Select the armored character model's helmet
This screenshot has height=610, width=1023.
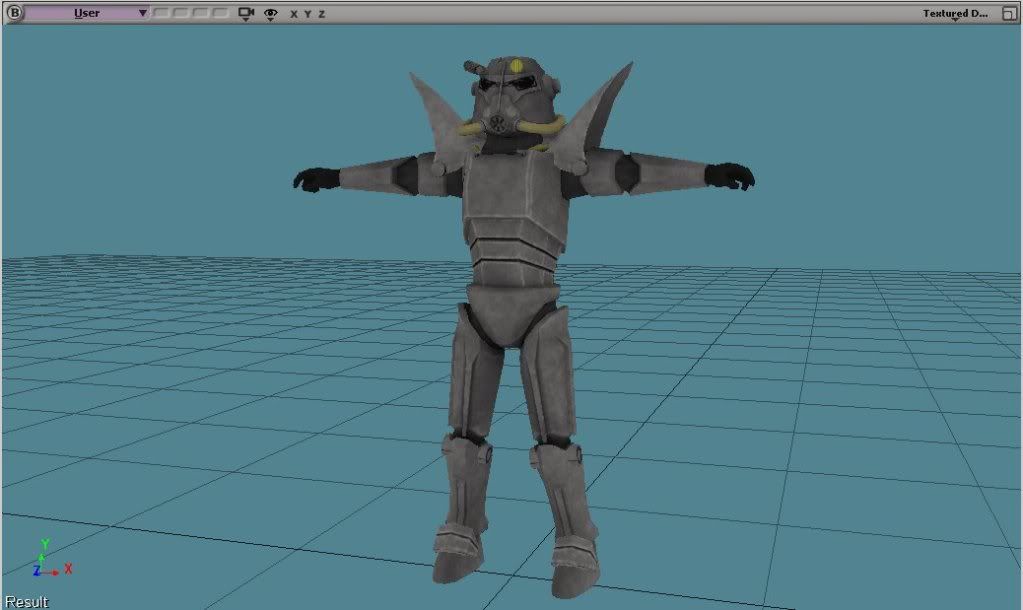[515, 97]
